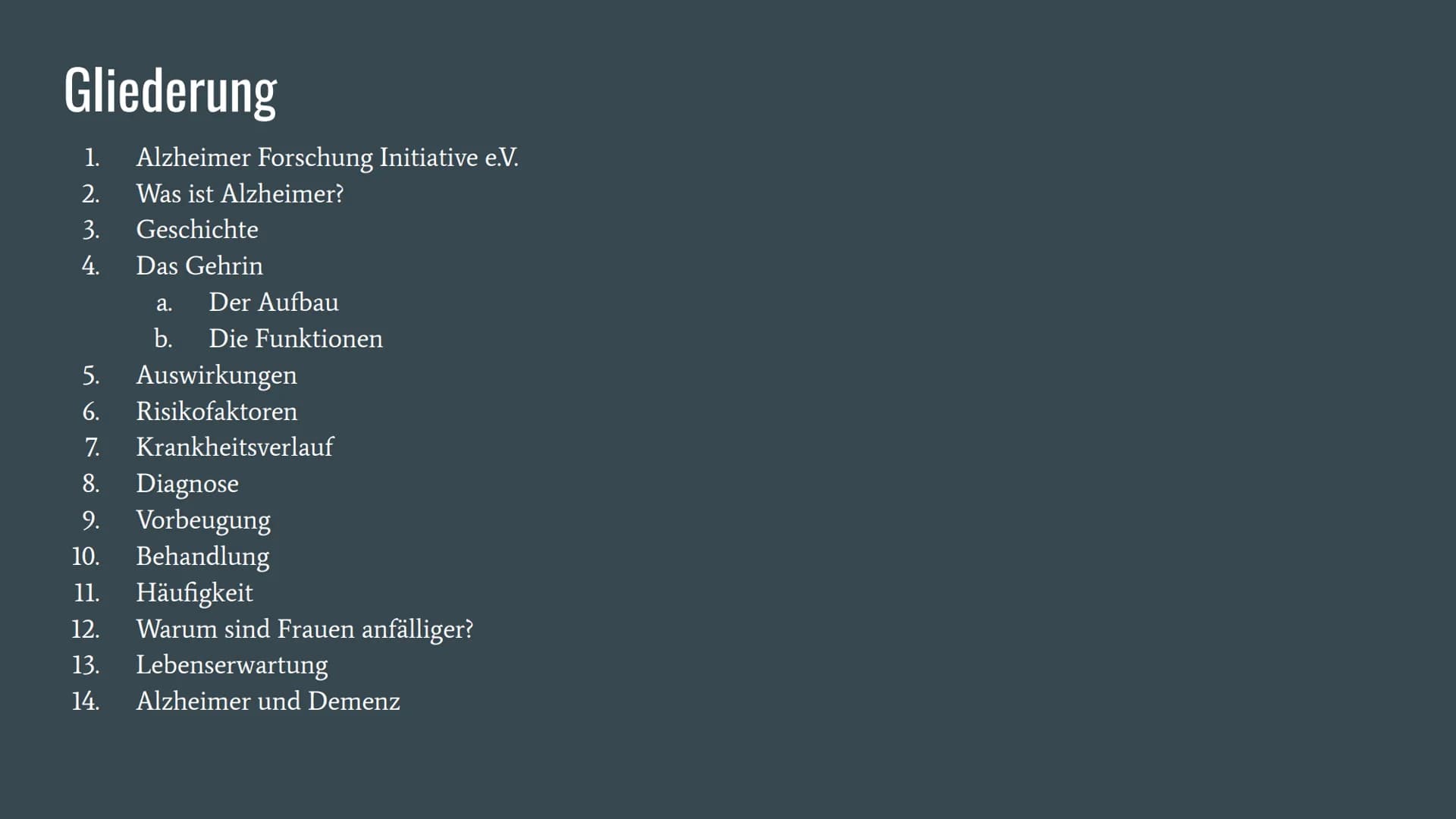
Task: Click the letter b. sub-list marker
Action: [x=163, y=339]
